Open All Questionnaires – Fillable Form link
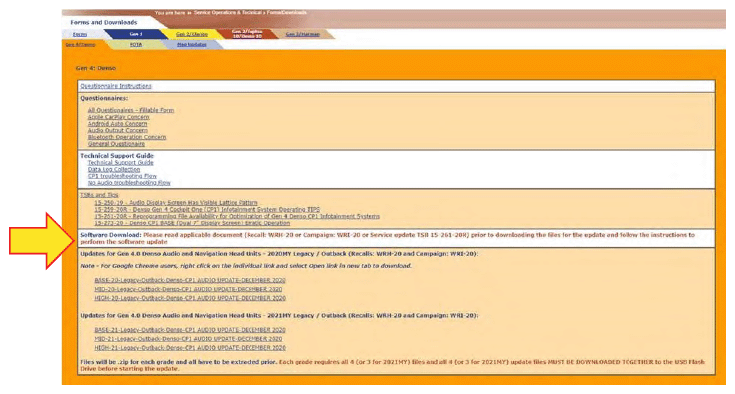 131,110
